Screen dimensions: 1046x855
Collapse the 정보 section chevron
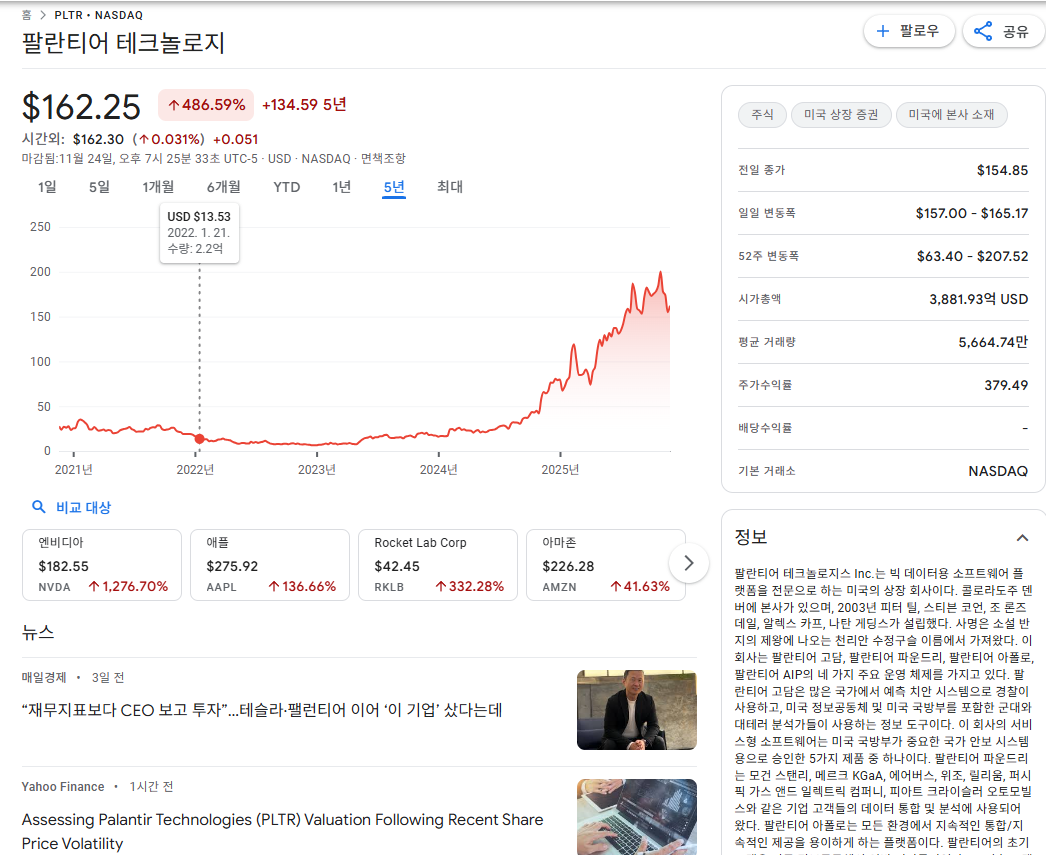pyautogui.click(x=1022, y=538)
